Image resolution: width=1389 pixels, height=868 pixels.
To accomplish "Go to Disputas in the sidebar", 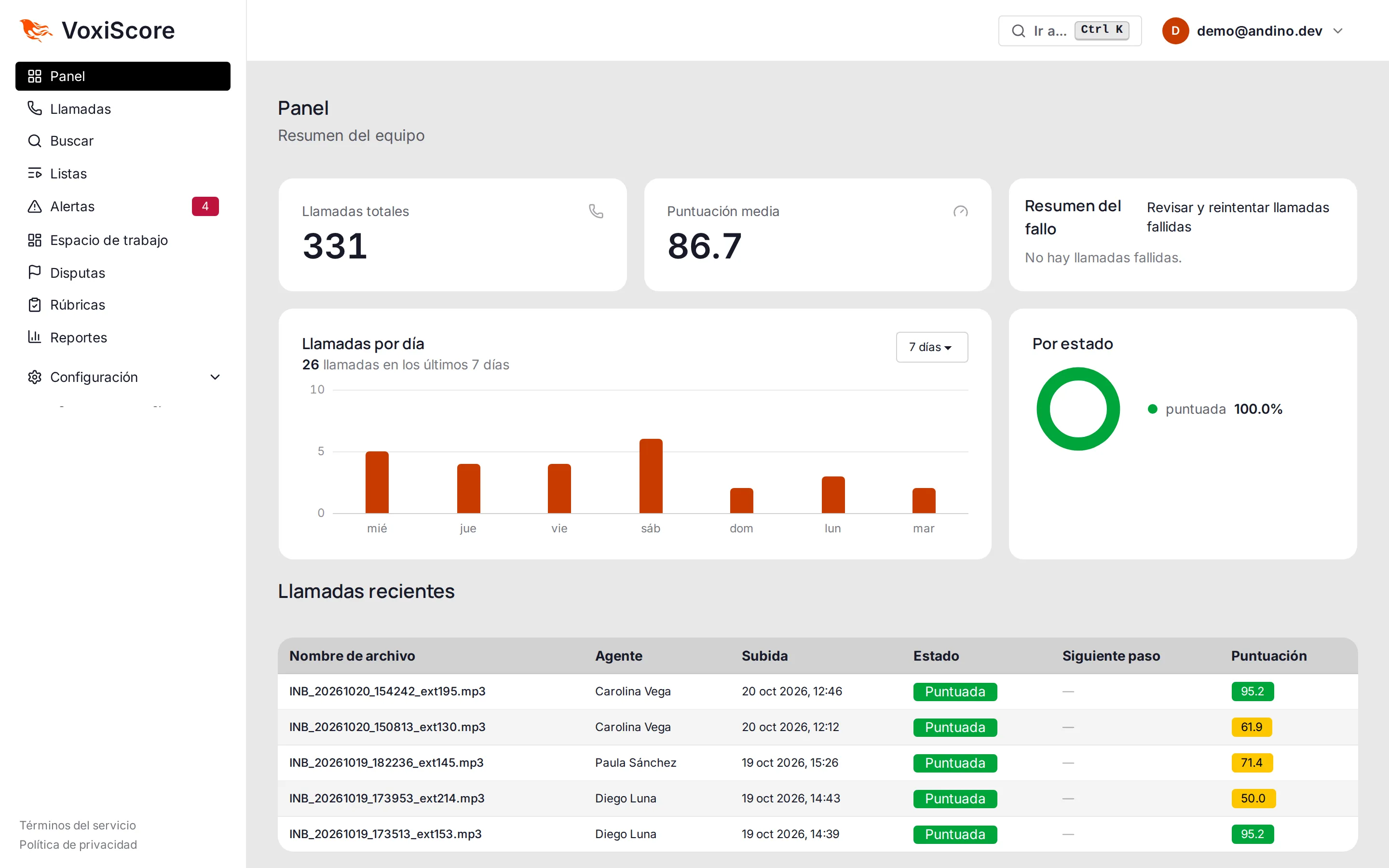I will pyautogui.click(x=123, y=272).
